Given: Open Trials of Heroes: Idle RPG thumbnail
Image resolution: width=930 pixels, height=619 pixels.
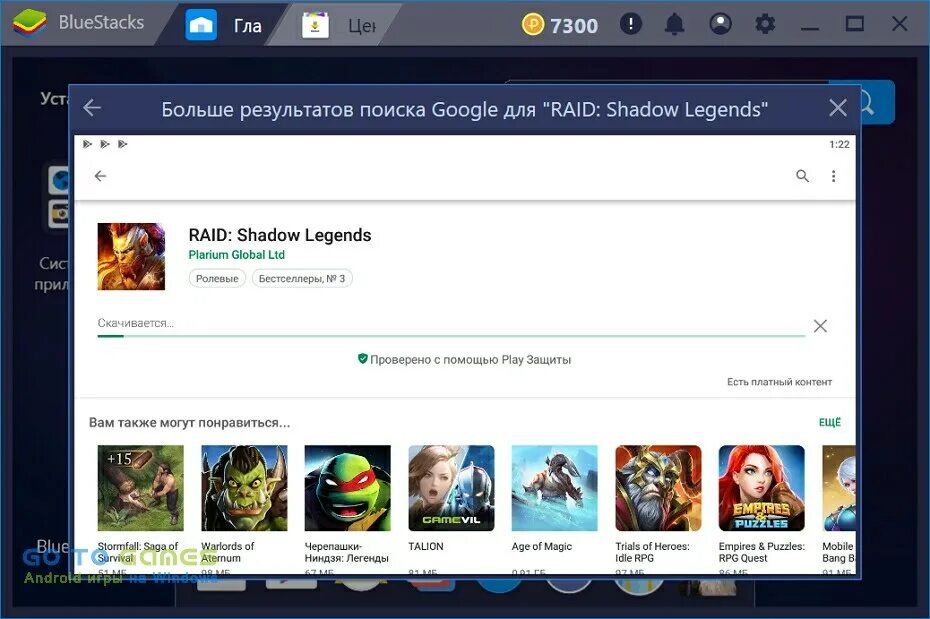Looking at the screenshot, I should pyautogui.click(x=658, y=488).
